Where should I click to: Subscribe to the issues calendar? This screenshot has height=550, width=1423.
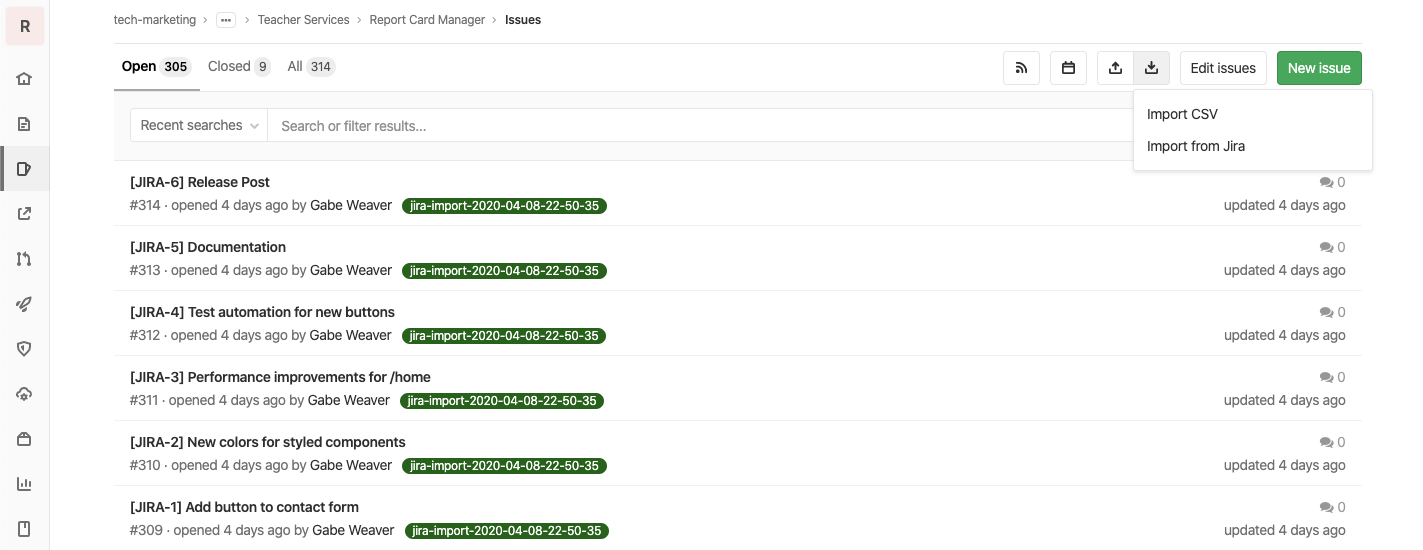pyautogui.click(x=1068, y=68)
